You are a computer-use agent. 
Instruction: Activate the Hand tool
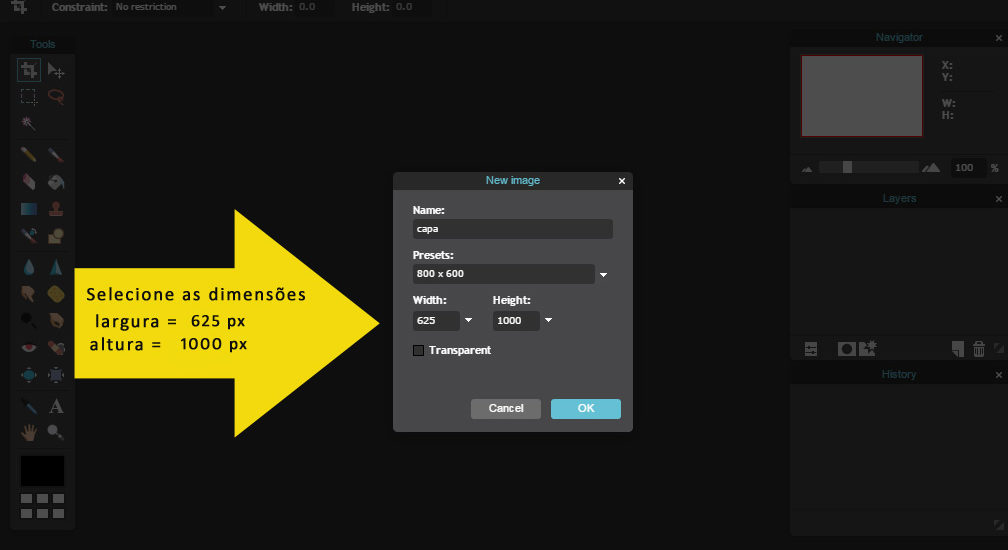coord(29,433)
